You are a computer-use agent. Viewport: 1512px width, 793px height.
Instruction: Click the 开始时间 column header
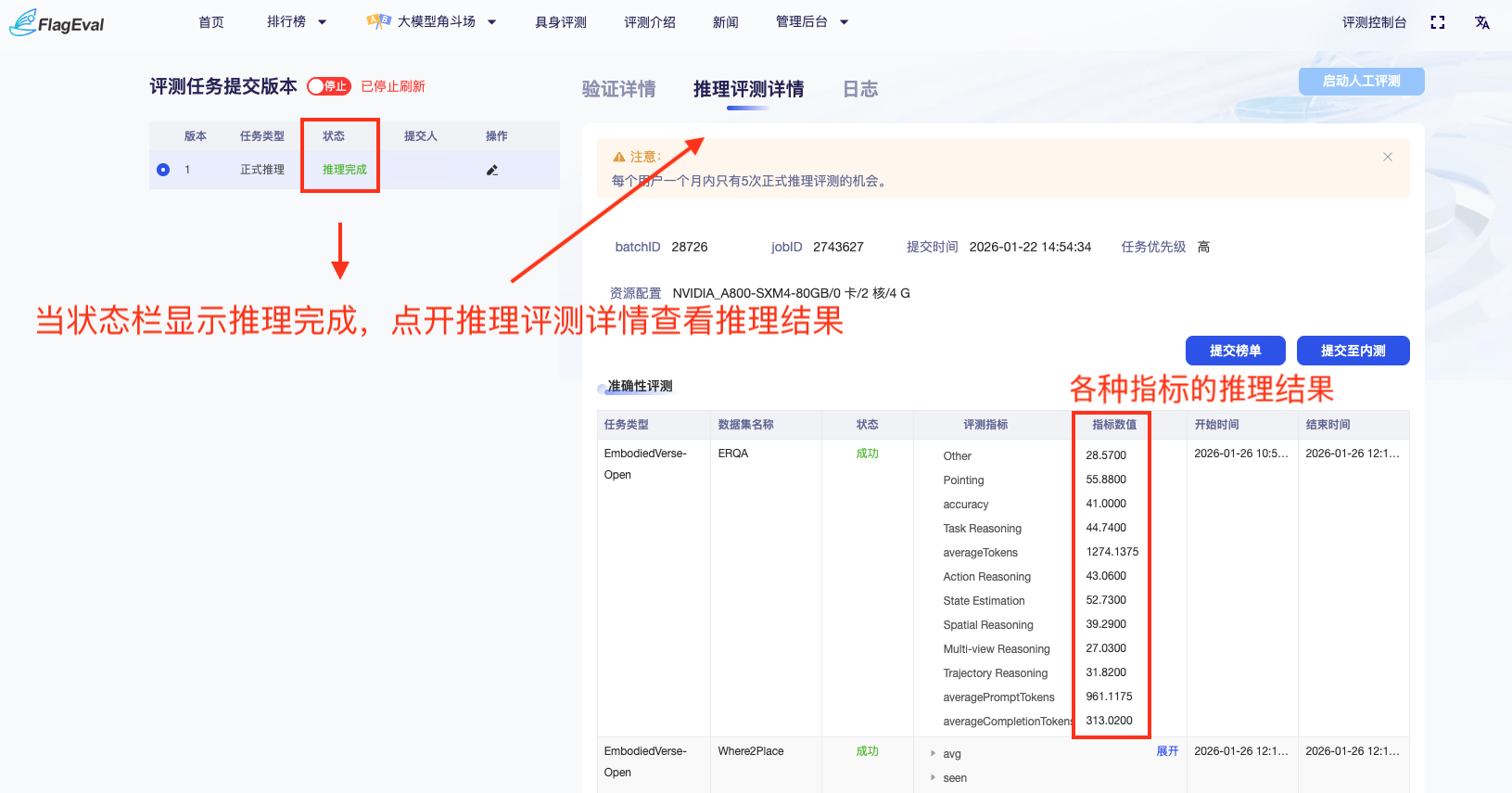[x=1216, y=425]
